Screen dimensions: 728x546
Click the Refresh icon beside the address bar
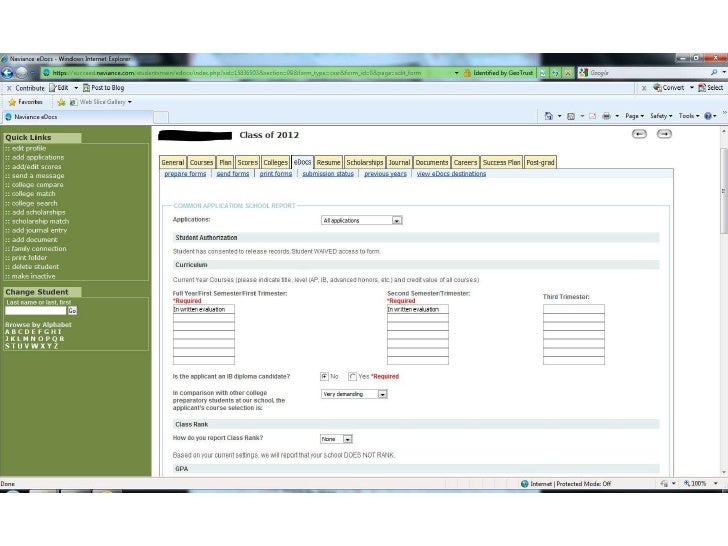[x=555, y=73]
